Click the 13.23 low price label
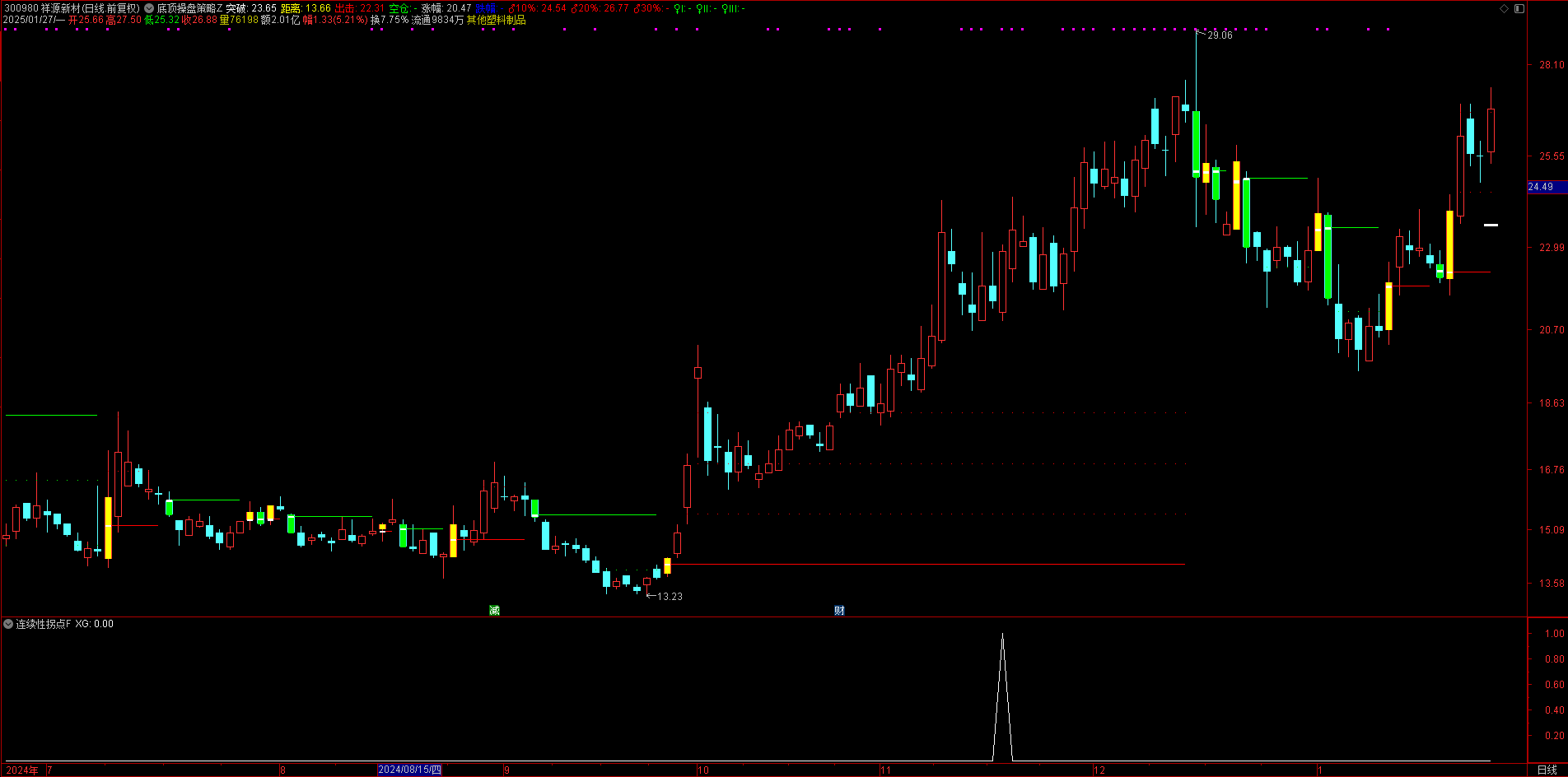The width and height of the screenshot is (1568, 777). [x=670, y=596]
